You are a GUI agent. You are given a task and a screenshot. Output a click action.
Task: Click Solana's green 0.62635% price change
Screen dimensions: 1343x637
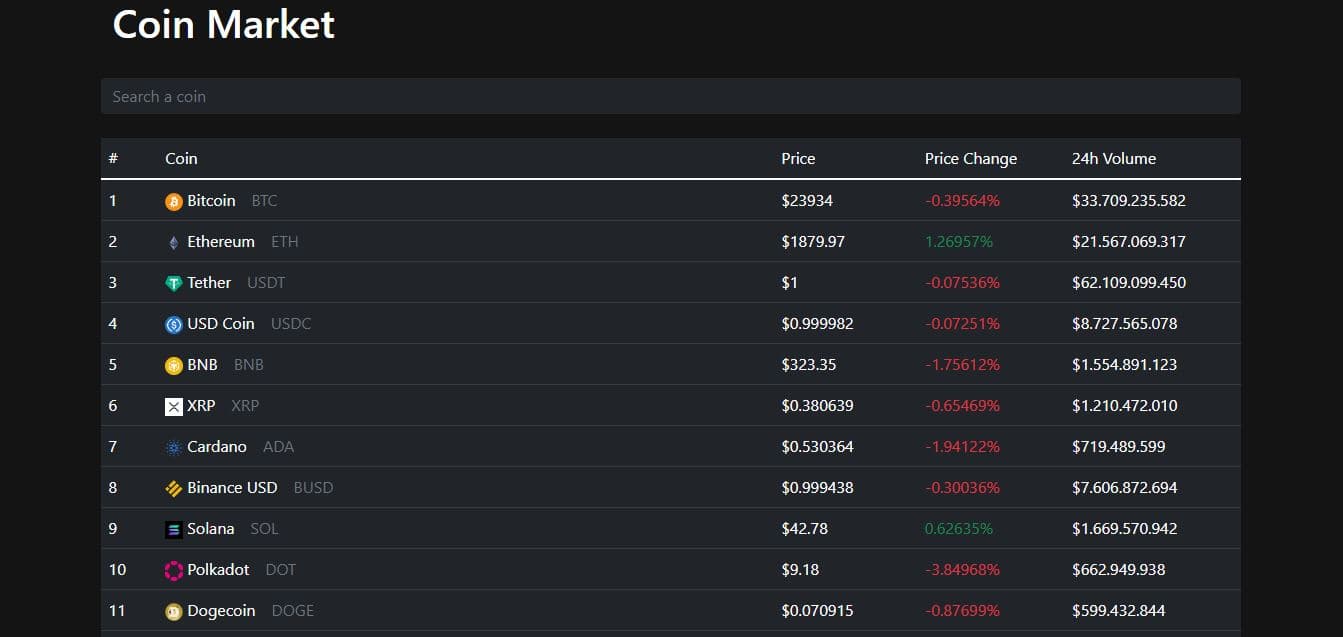958,529
